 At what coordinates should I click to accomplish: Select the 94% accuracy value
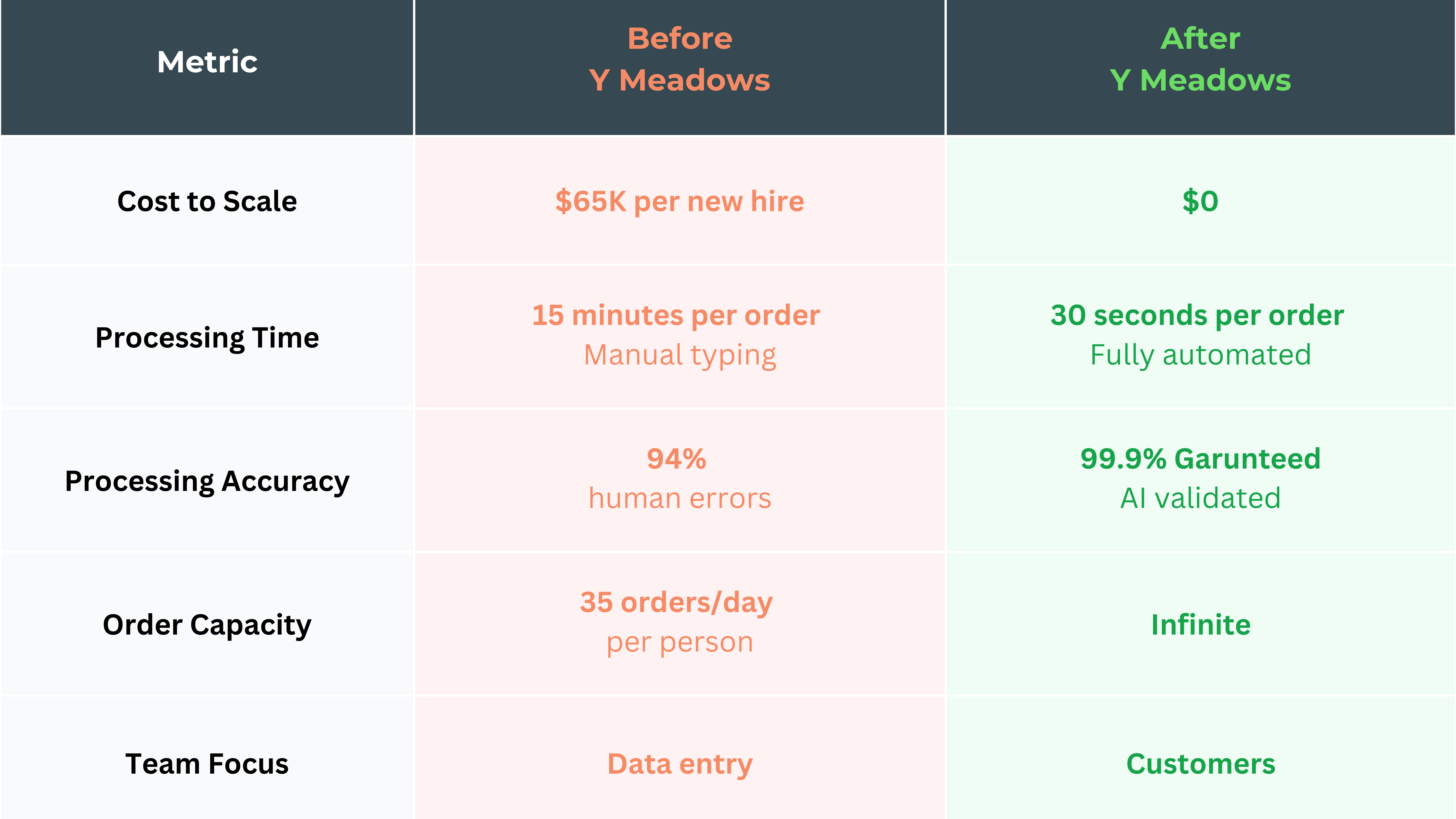point(676,458)
